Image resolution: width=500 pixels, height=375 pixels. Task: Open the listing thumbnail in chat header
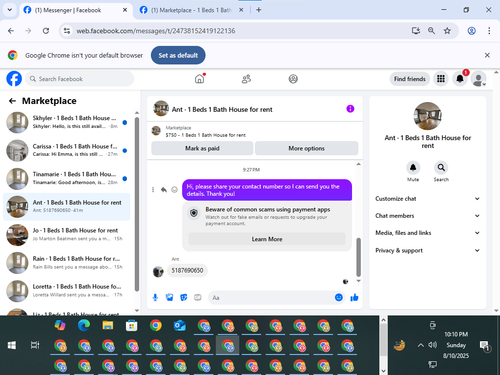161,109
